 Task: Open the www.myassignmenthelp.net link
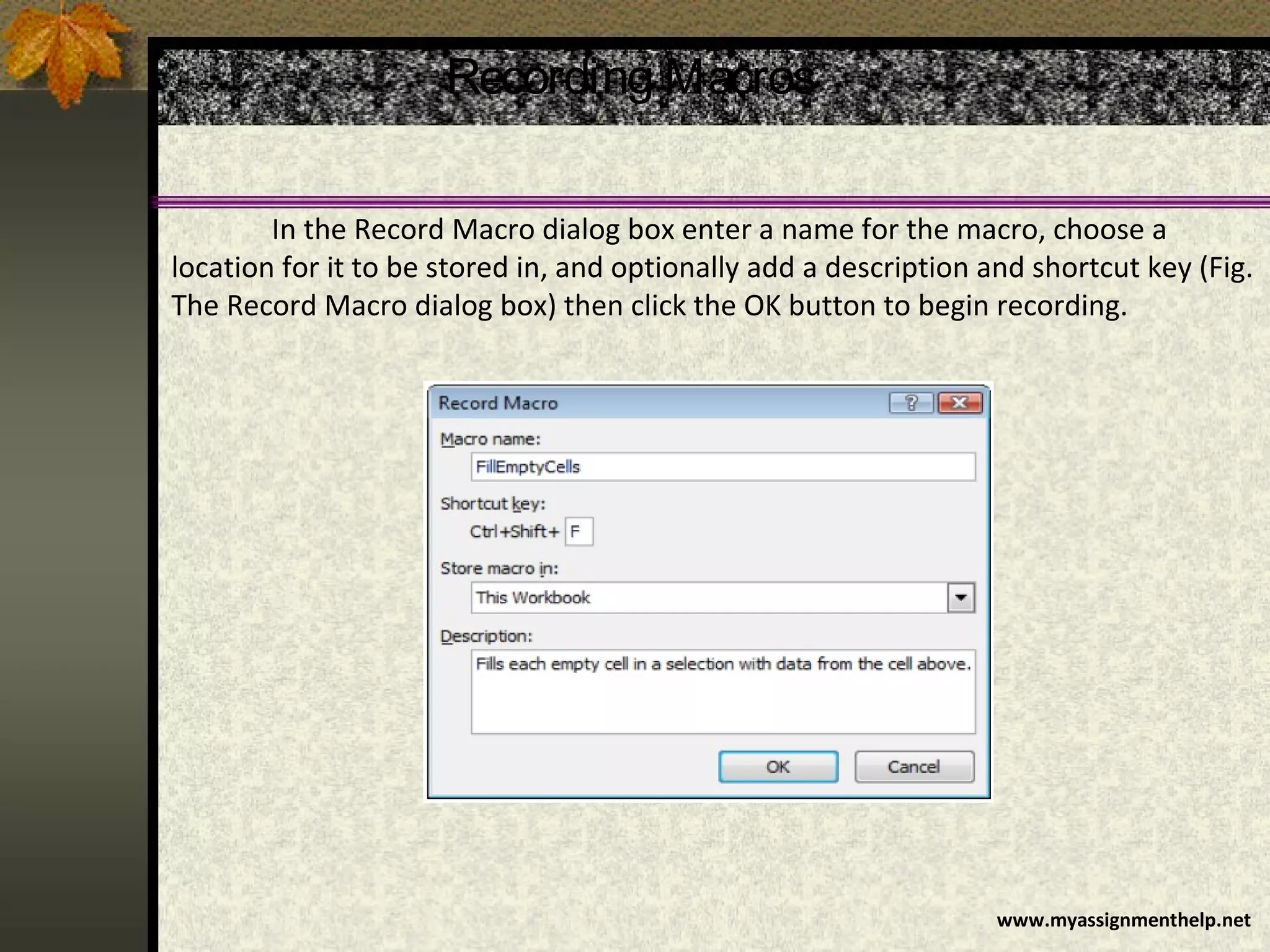point(1124,920)
